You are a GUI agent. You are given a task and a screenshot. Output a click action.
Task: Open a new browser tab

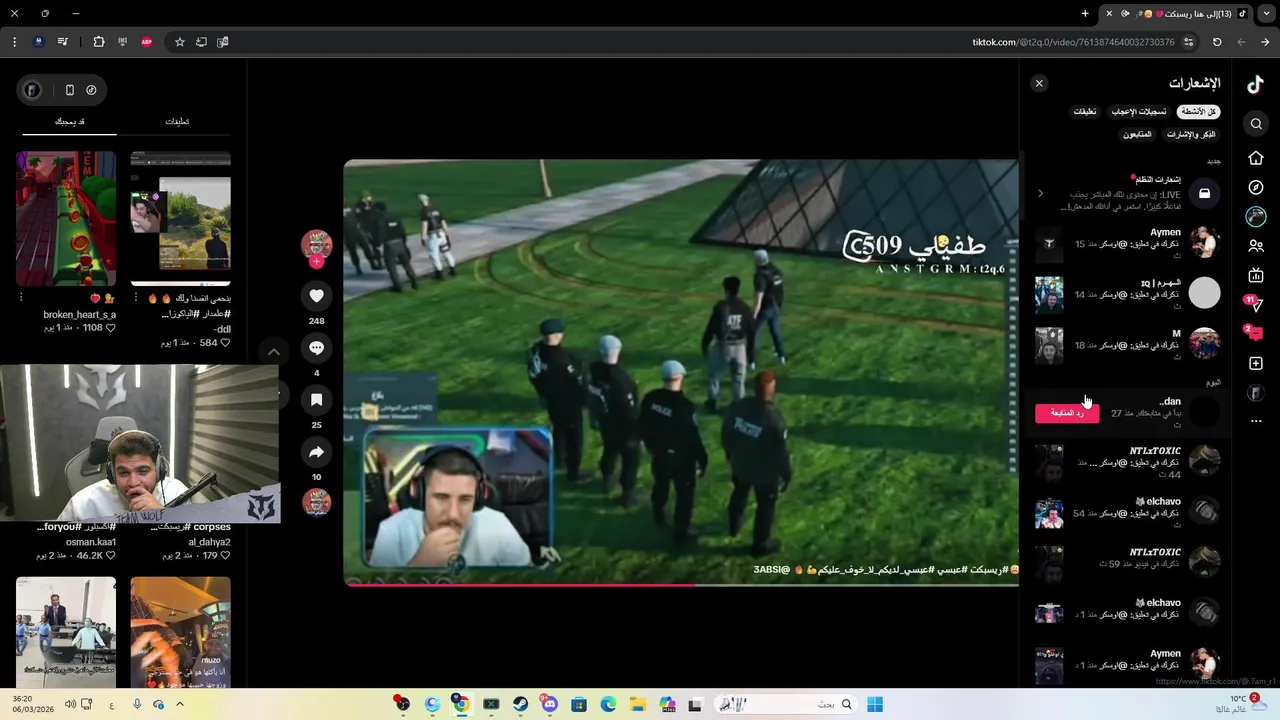(1085, 13)
